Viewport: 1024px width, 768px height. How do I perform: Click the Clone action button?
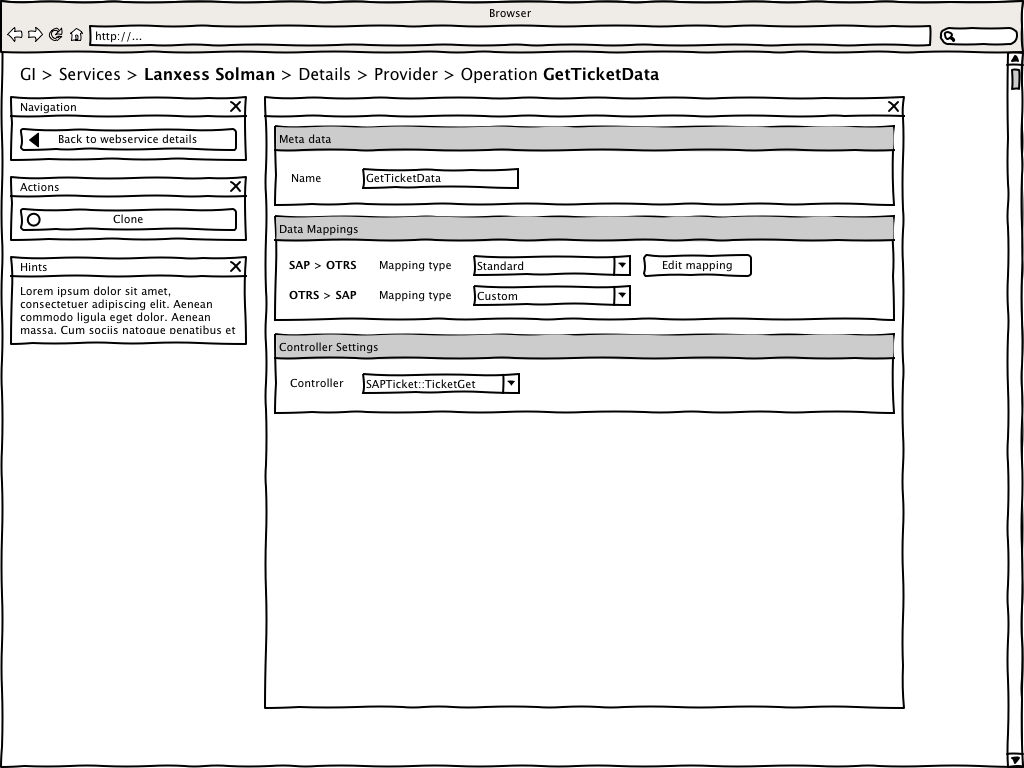point(128,219)
